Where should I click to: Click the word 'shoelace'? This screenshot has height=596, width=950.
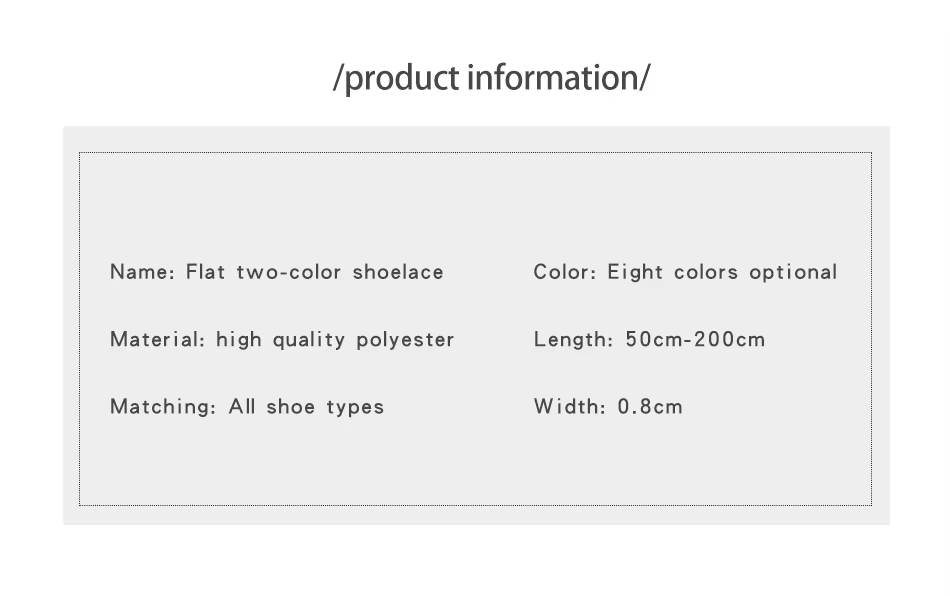tap(398, 272)
